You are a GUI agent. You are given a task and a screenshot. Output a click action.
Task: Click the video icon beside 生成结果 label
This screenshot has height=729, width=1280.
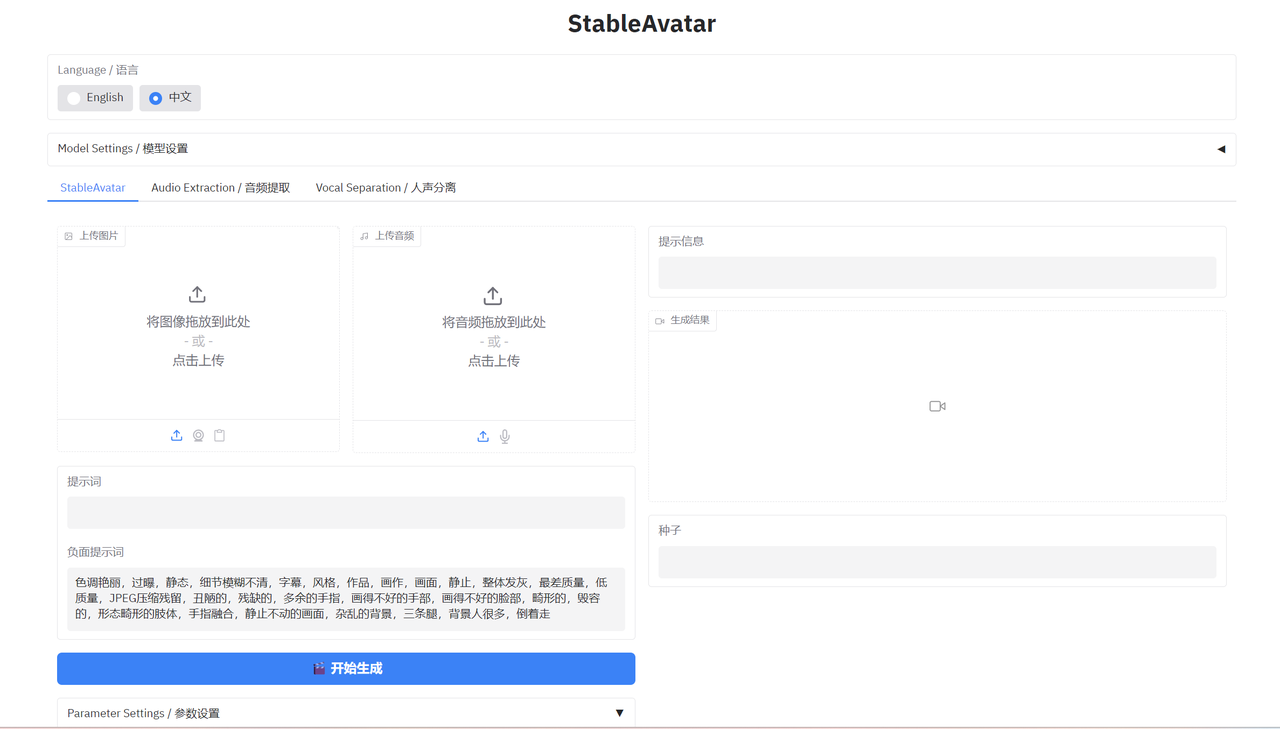tap(660, 321)
